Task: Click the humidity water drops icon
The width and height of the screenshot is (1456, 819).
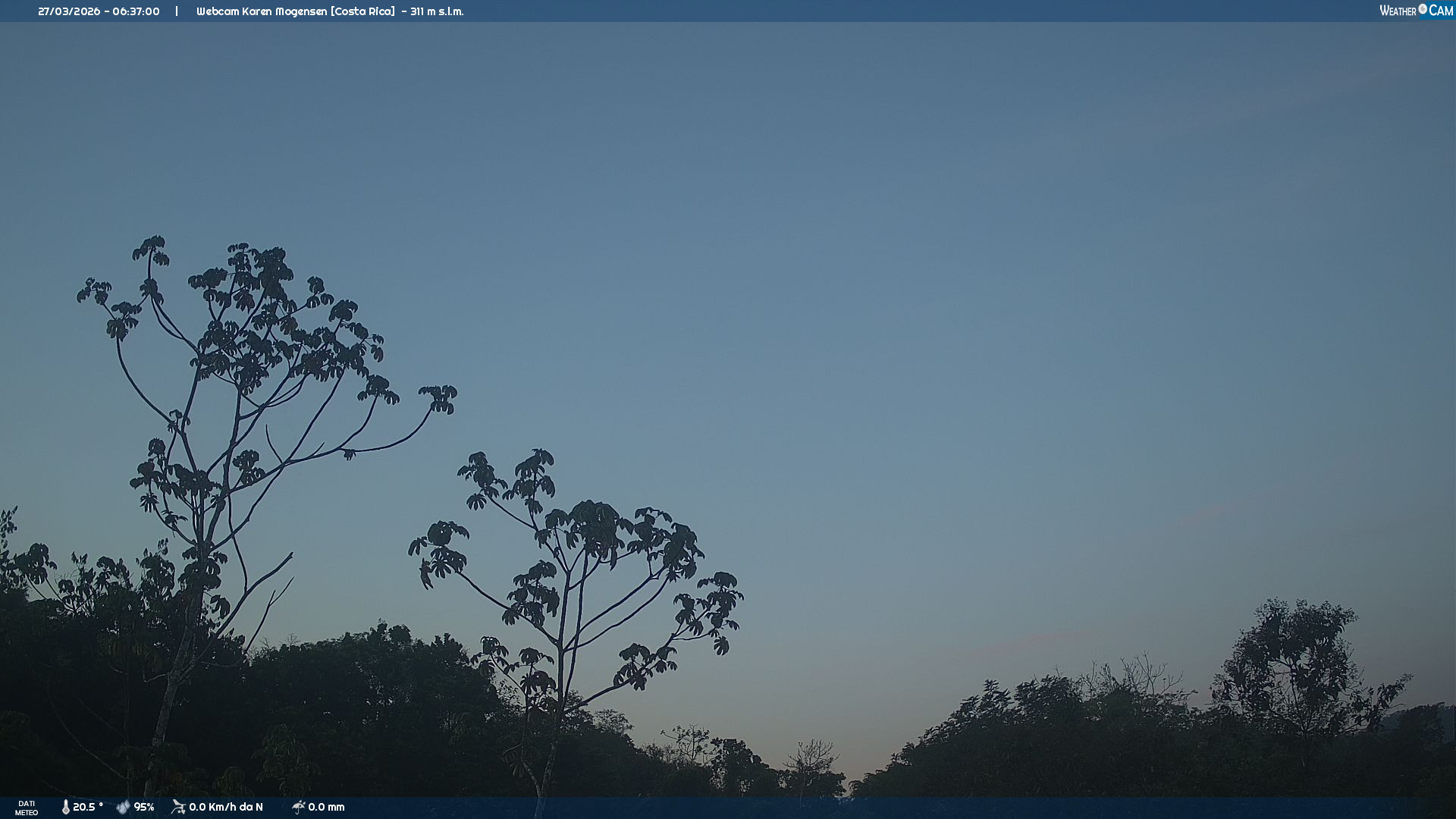Action: pyautogui.click(x=123, y=808)
